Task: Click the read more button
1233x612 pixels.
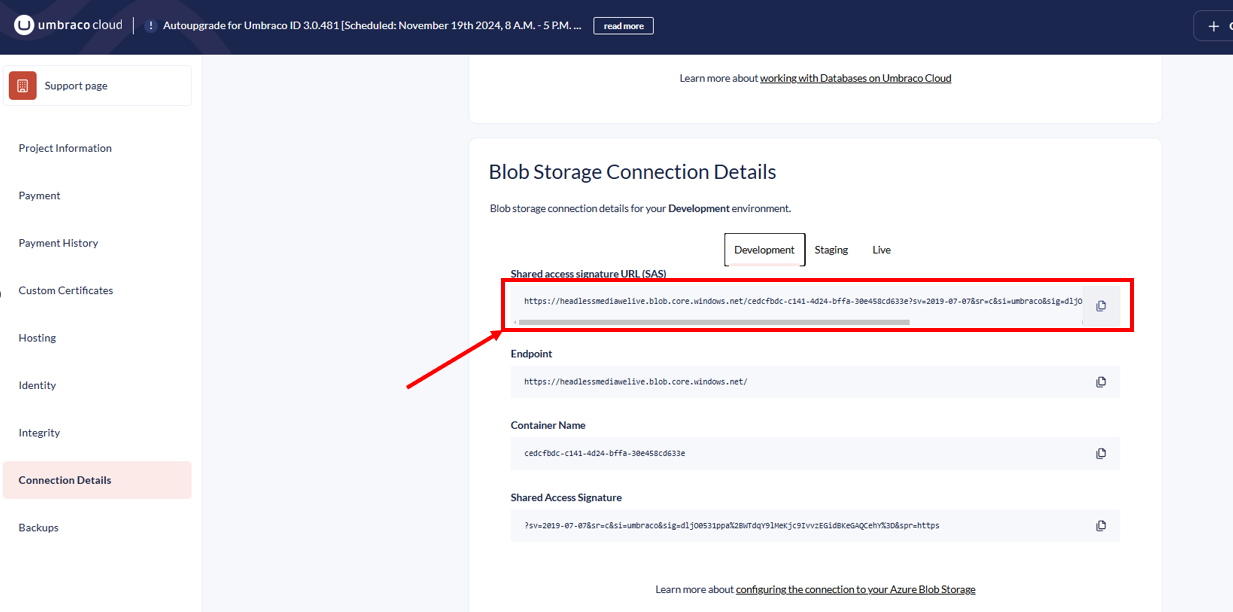Action: (x=623, y=26)
